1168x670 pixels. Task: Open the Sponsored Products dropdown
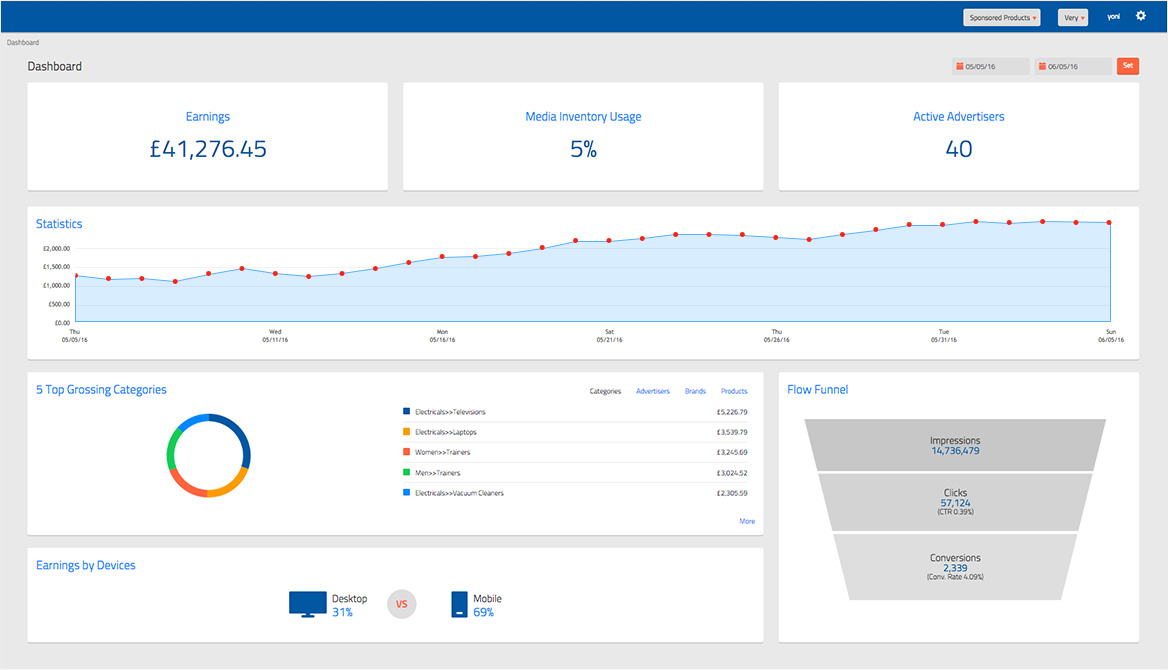1002,17
